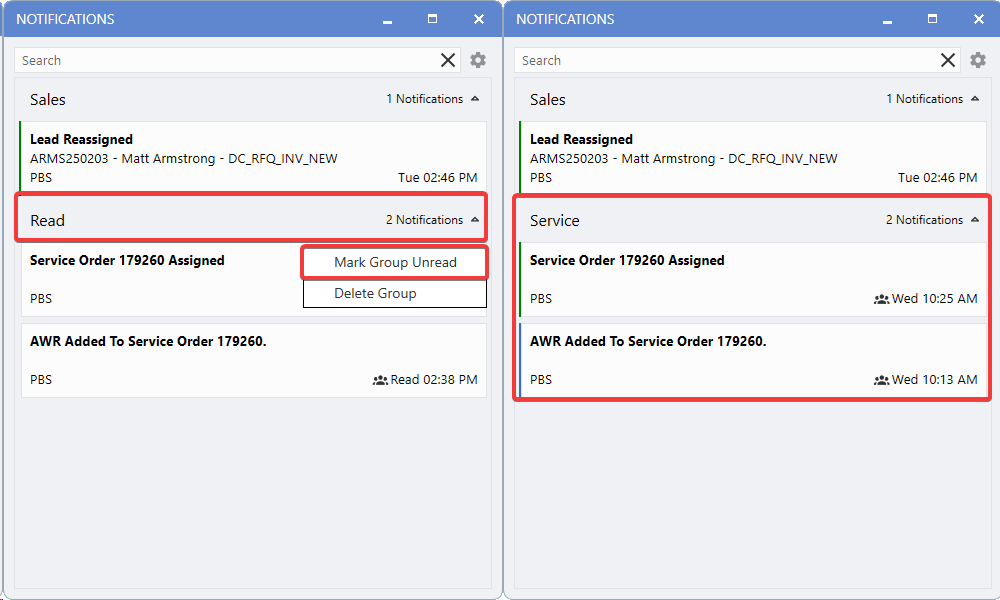The height and width of the screenshot is (600, 1000).
Task: Click people icon beside Wed 10:13 AM
Action: [x=881, y=380]
